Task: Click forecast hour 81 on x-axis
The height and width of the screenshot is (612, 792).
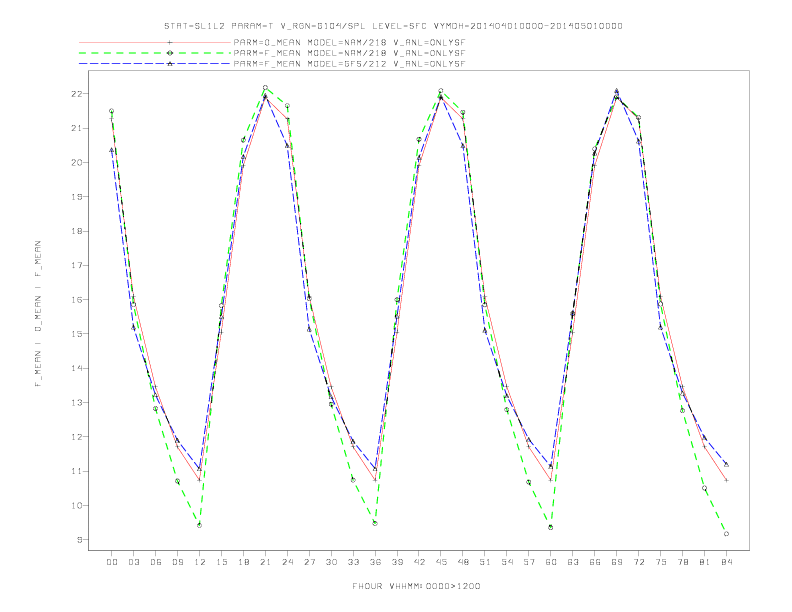Action: 705,562
